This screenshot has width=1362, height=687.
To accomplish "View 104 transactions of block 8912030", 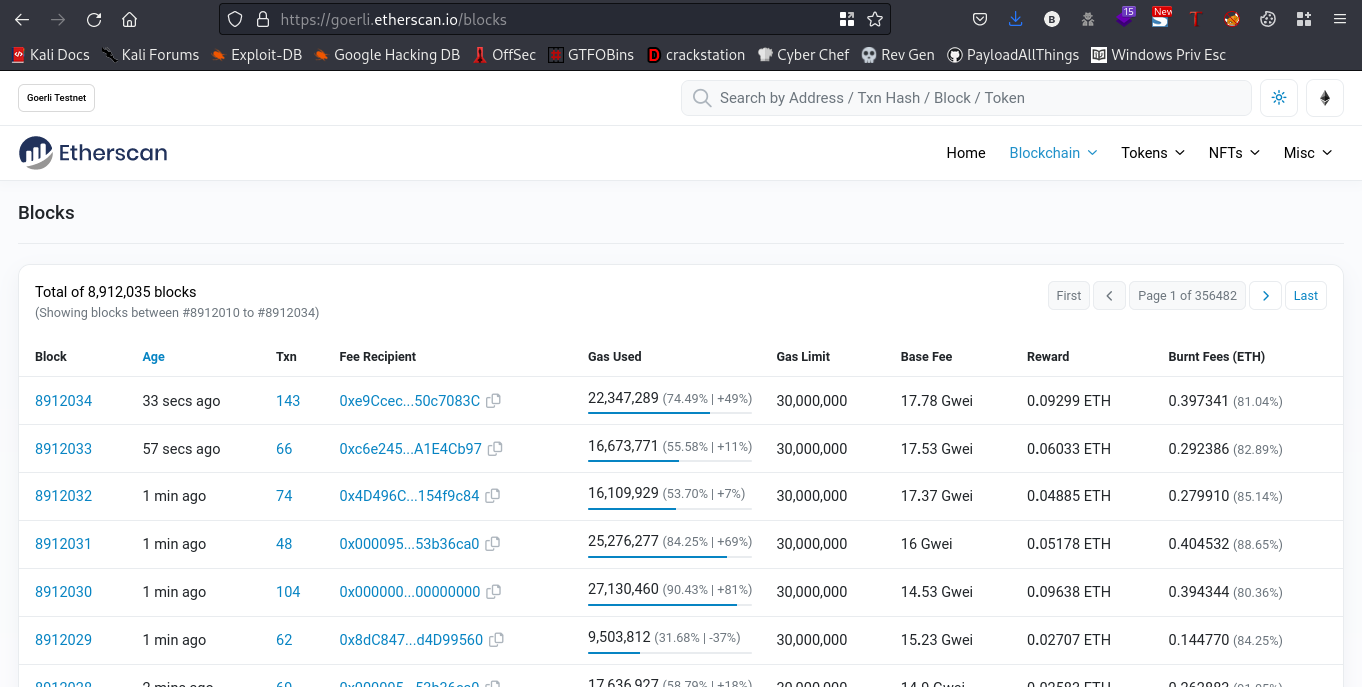I will tap(288, 592).
